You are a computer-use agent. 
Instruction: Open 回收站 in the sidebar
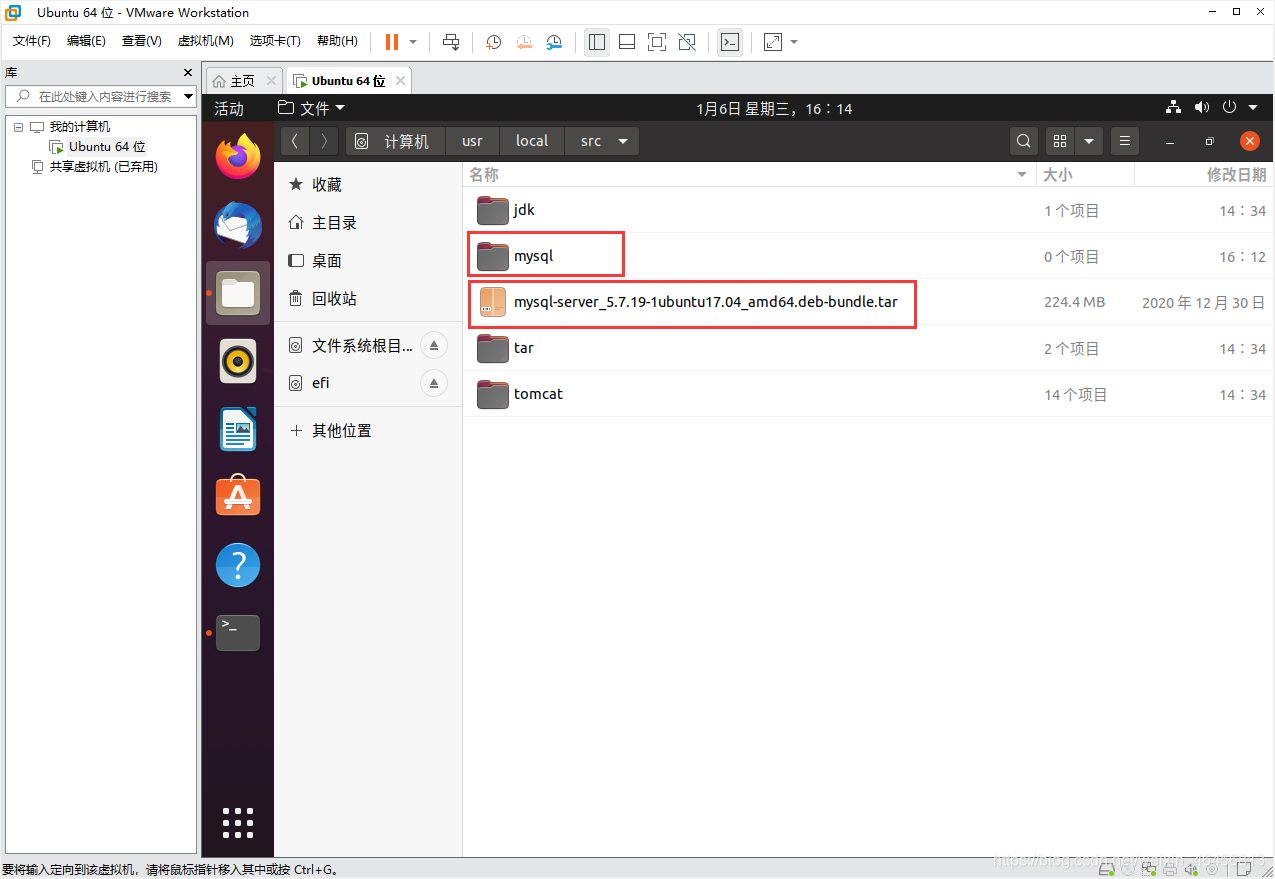click(368, 299)
